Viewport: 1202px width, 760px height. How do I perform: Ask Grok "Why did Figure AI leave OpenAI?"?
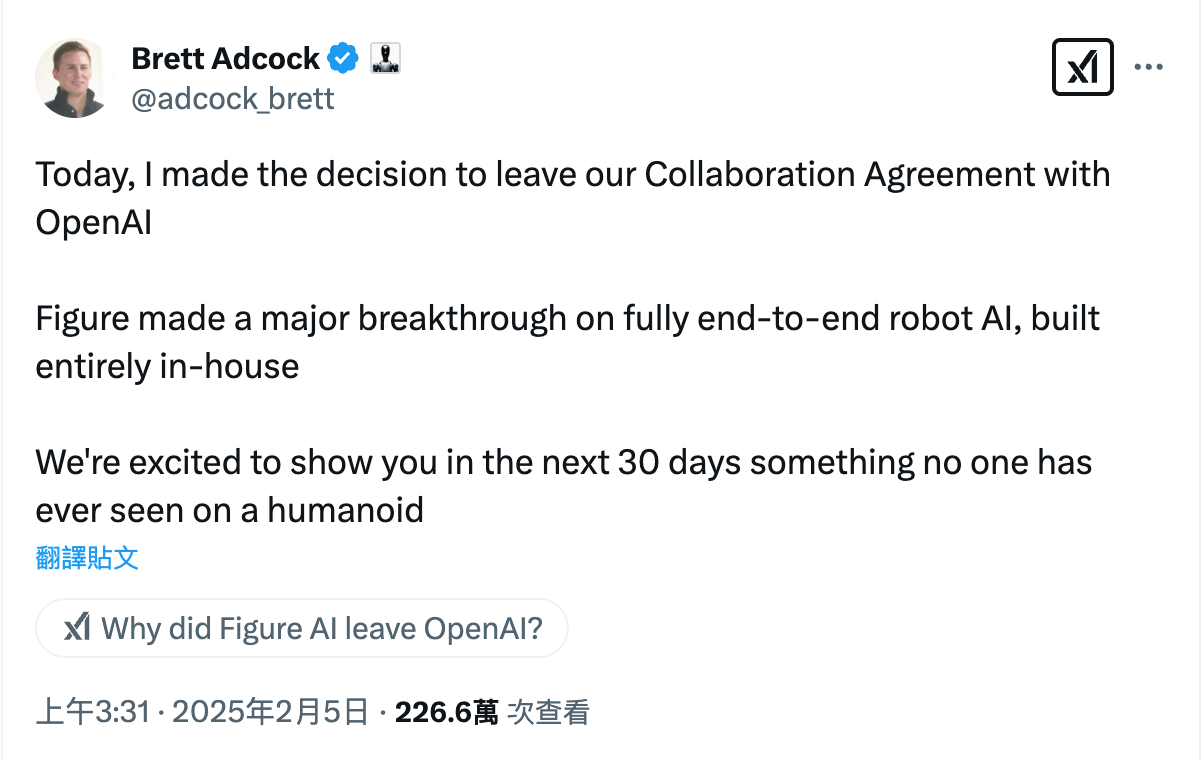302,629
